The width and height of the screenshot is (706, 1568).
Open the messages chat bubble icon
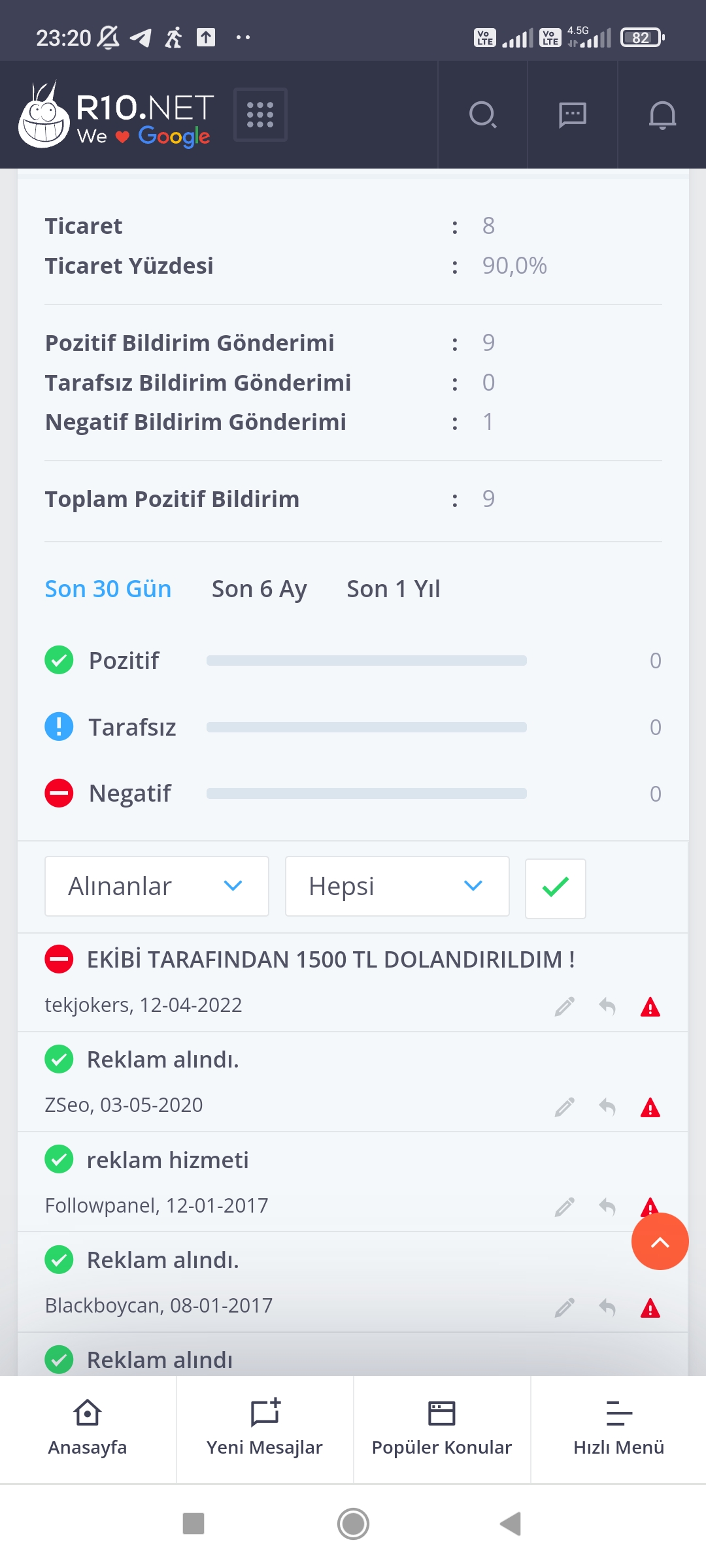573,115
